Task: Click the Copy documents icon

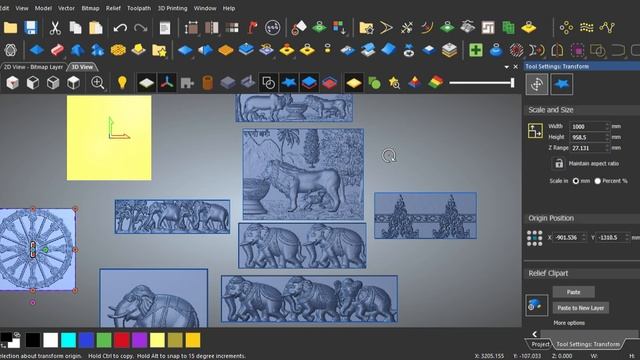Action: click(x=75, y=28)
